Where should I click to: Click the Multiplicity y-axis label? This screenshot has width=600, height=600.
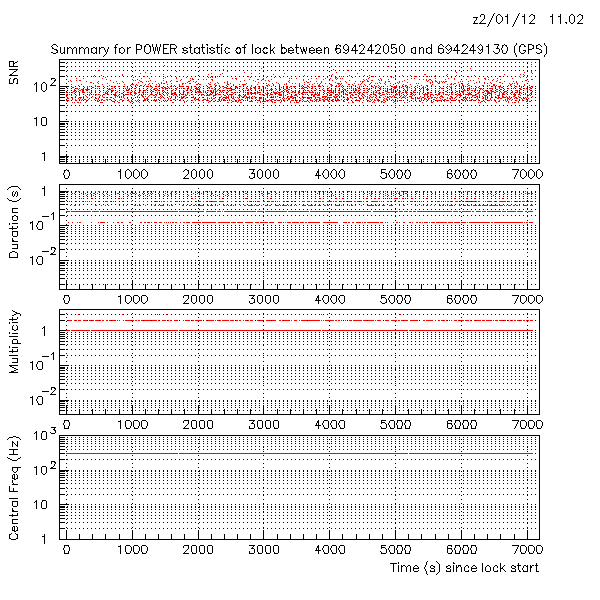point(14,342)
